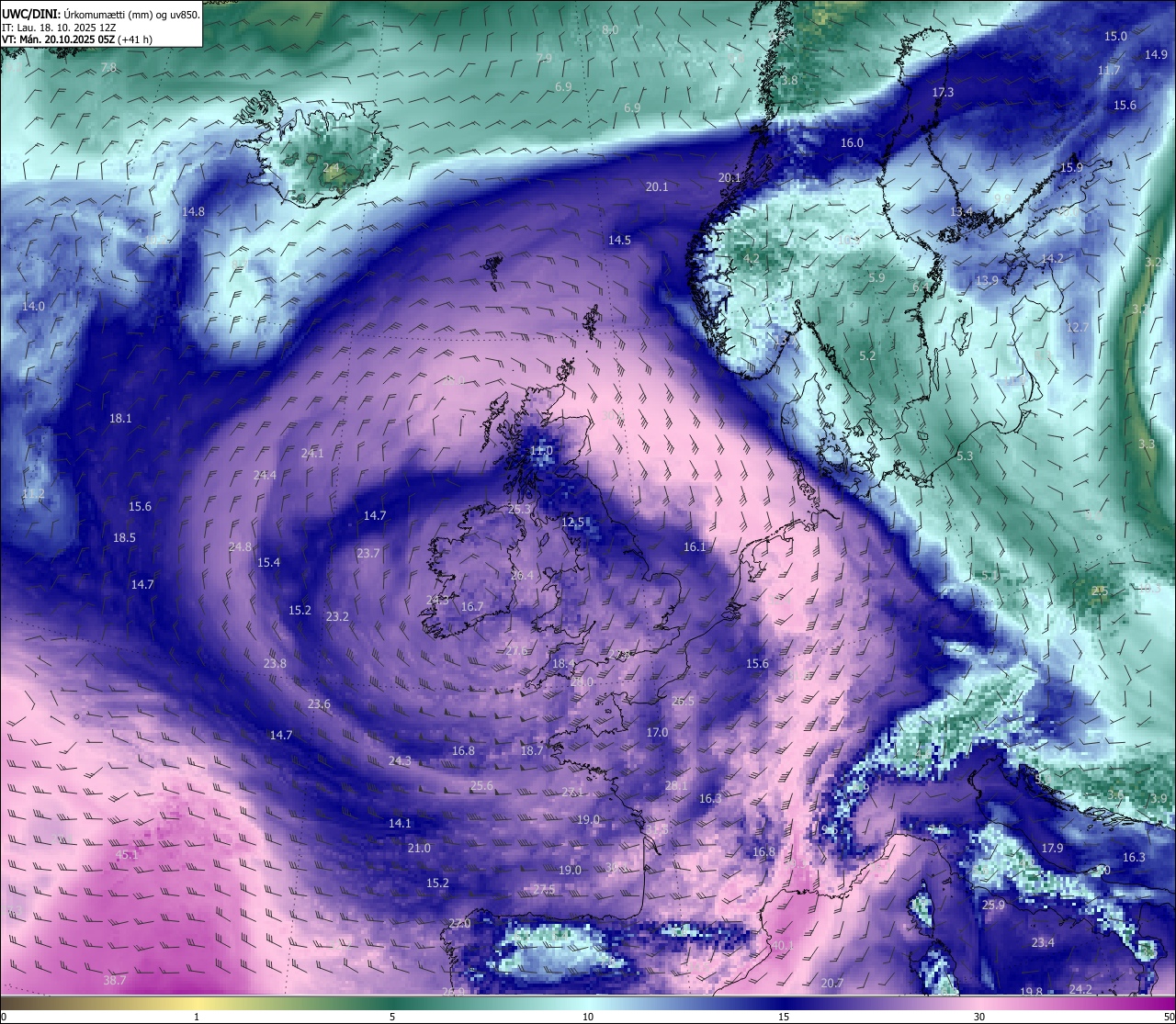Click the 16.0 value near the Norwegian coast

click(x=852, y=143)
